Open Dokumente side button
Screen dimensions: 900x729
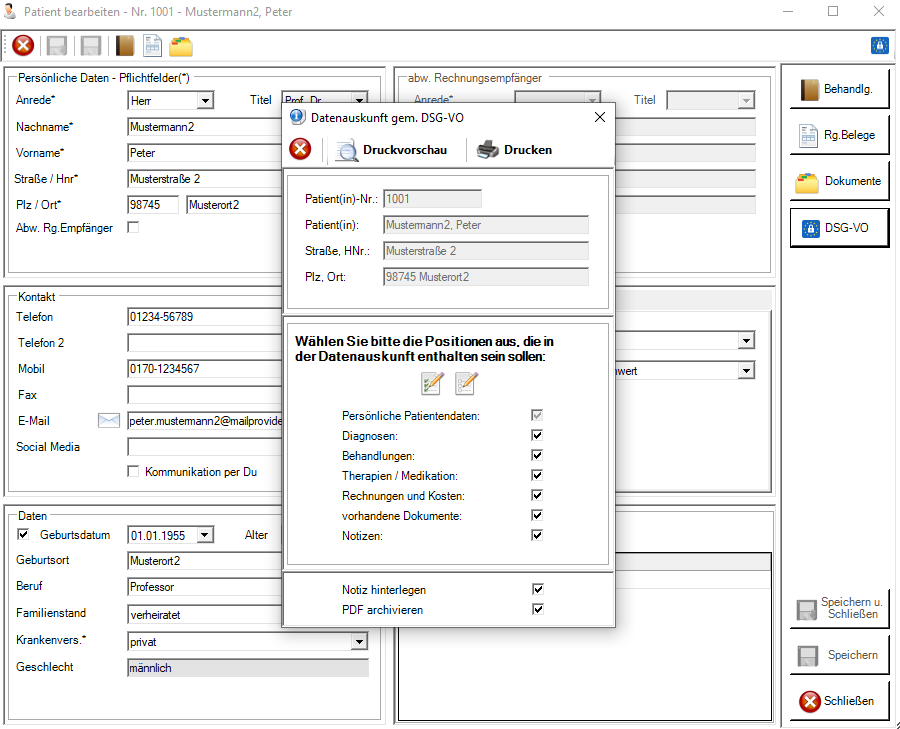click(x=839, y=181)
